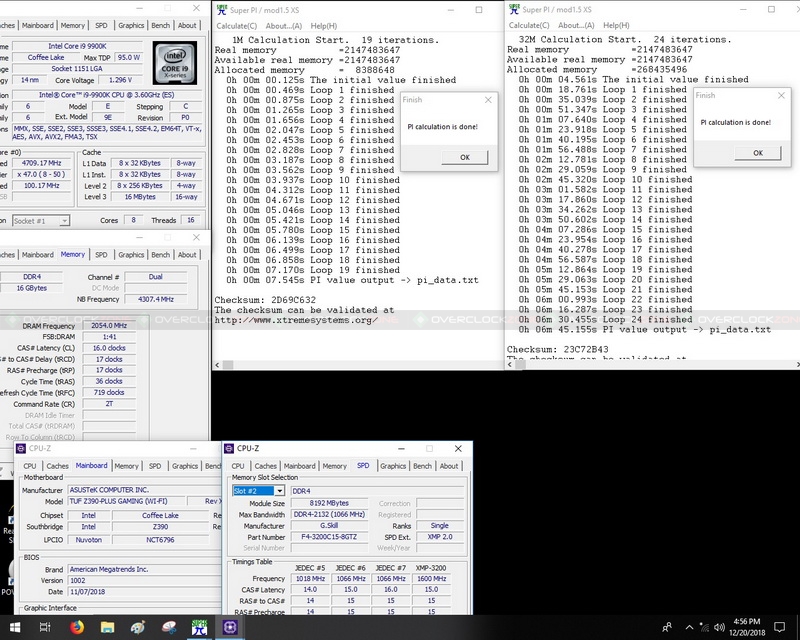Open Calculate menu in 32M Super PI
The width and height of the screenshot is (800, 640).
[529, 26]
